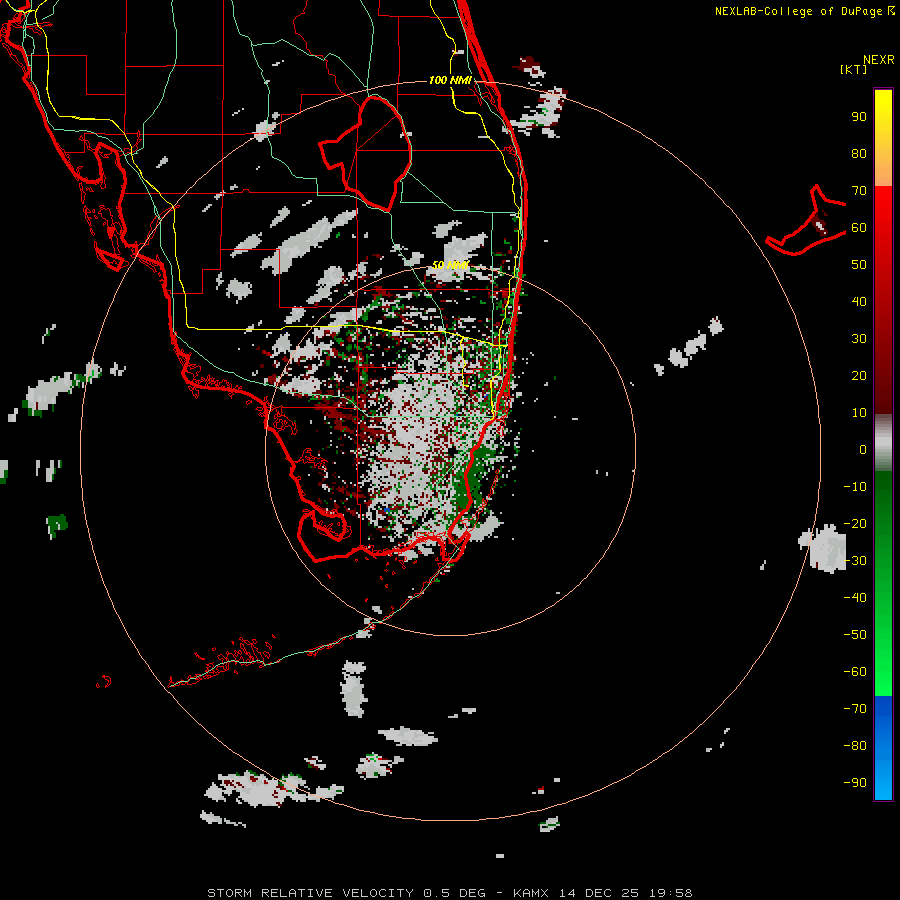The height and width of the screenshot is (900, 900).
Task: Click the 19:58 timestamp in the caption
Action: (x=671, y=893)
